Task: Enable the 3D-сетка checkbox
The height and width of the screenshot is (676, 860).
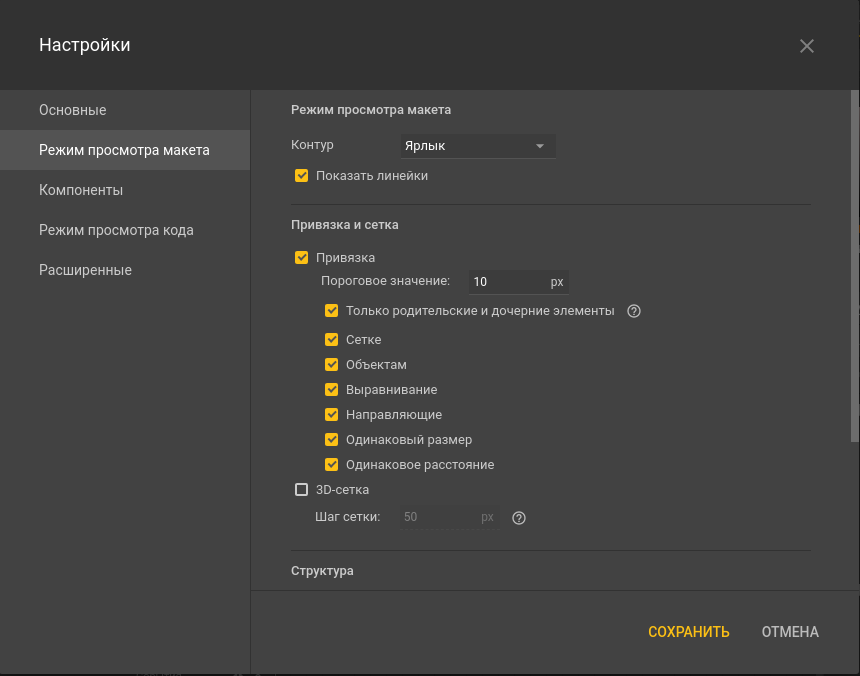Action: pyautogui.click(x=302, y=490)
